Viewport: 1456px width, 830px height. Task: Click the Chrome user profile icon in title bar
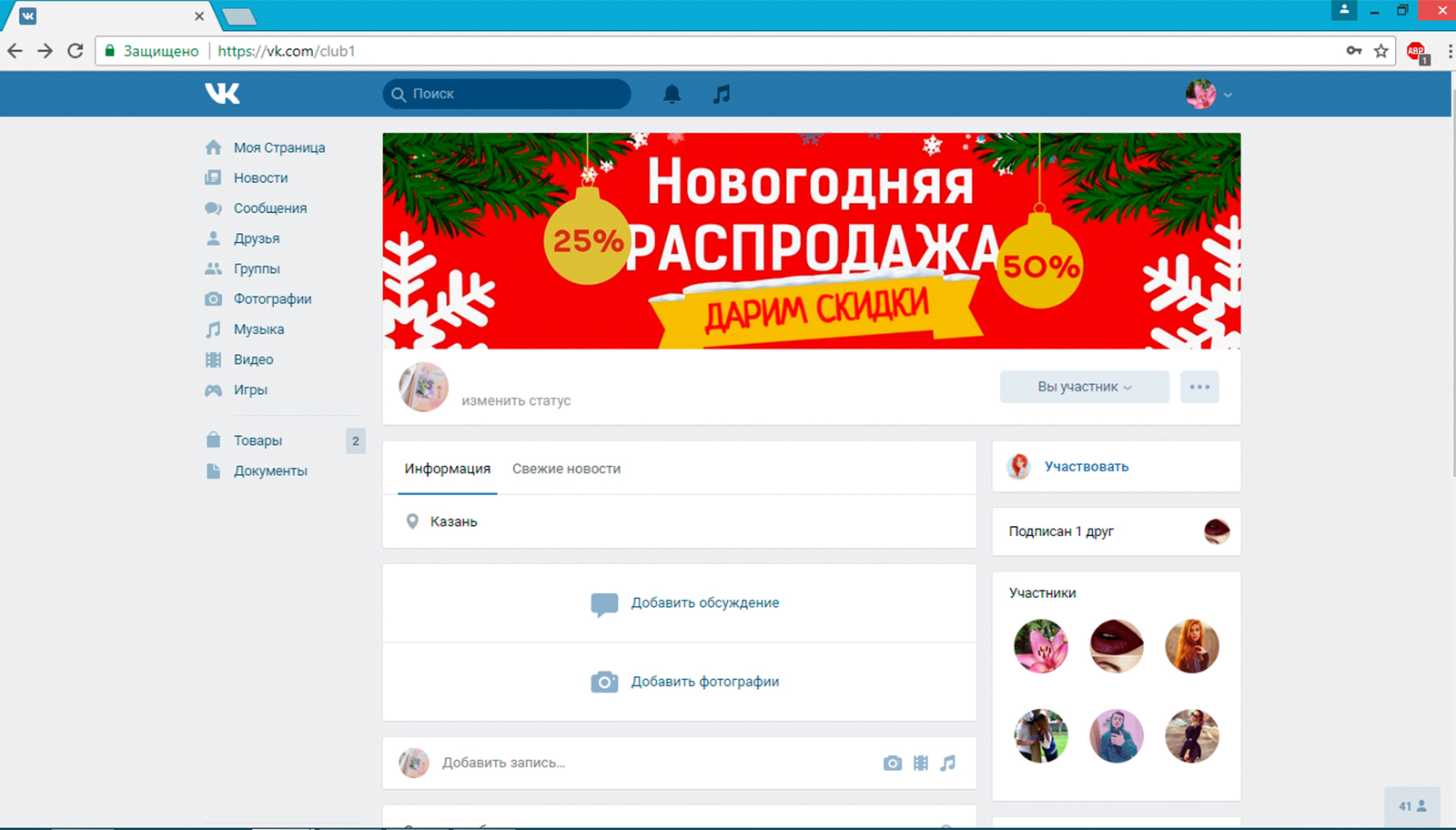coord(1344,10)
